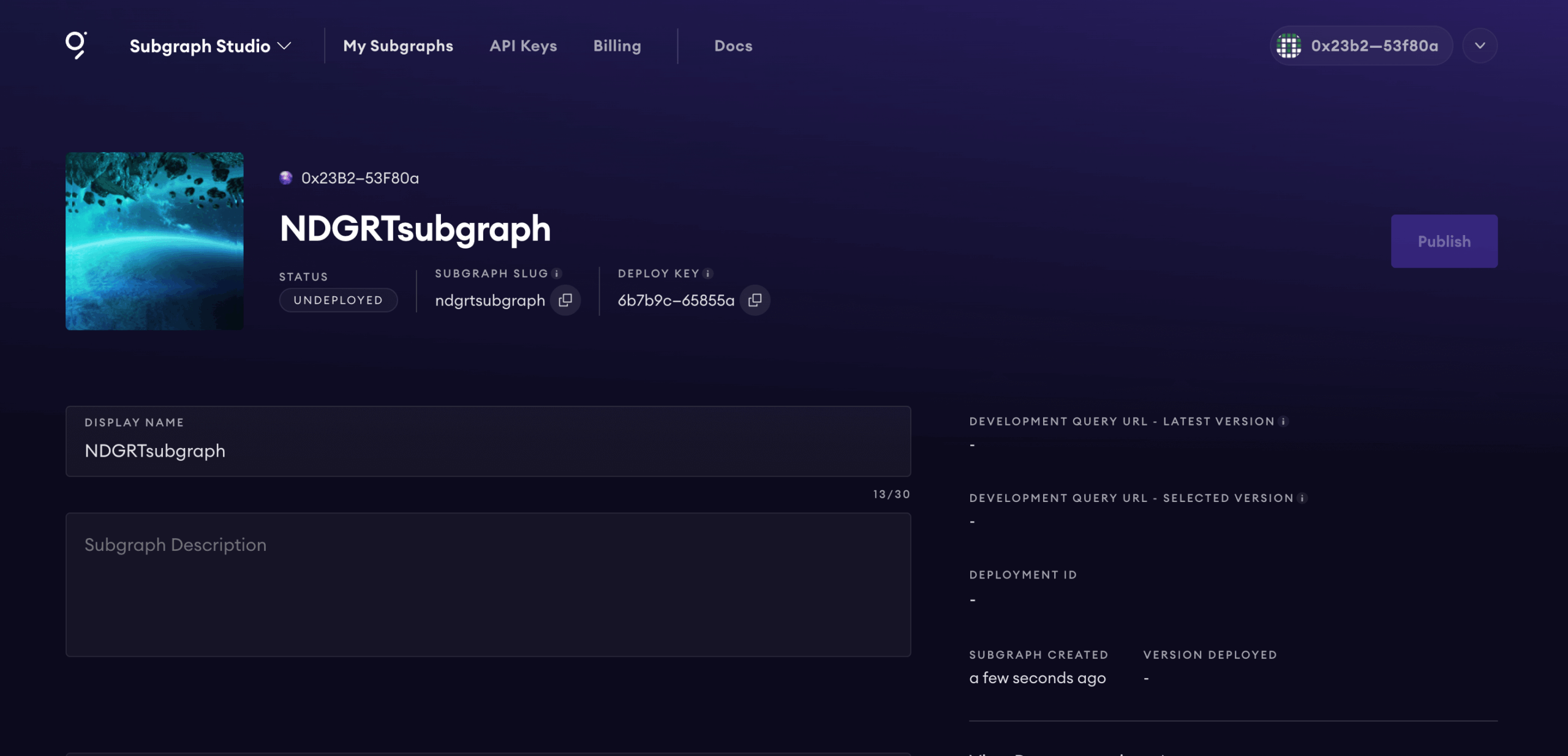Show info for Subgraph Slug
Screen dimensions: 1568x756
556,274
